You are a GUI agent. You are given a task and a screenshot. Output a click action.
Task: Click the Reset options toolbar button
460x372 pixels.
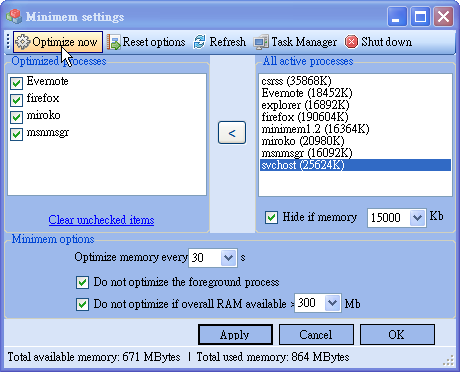pyautogui.click(x=146, y=42)
